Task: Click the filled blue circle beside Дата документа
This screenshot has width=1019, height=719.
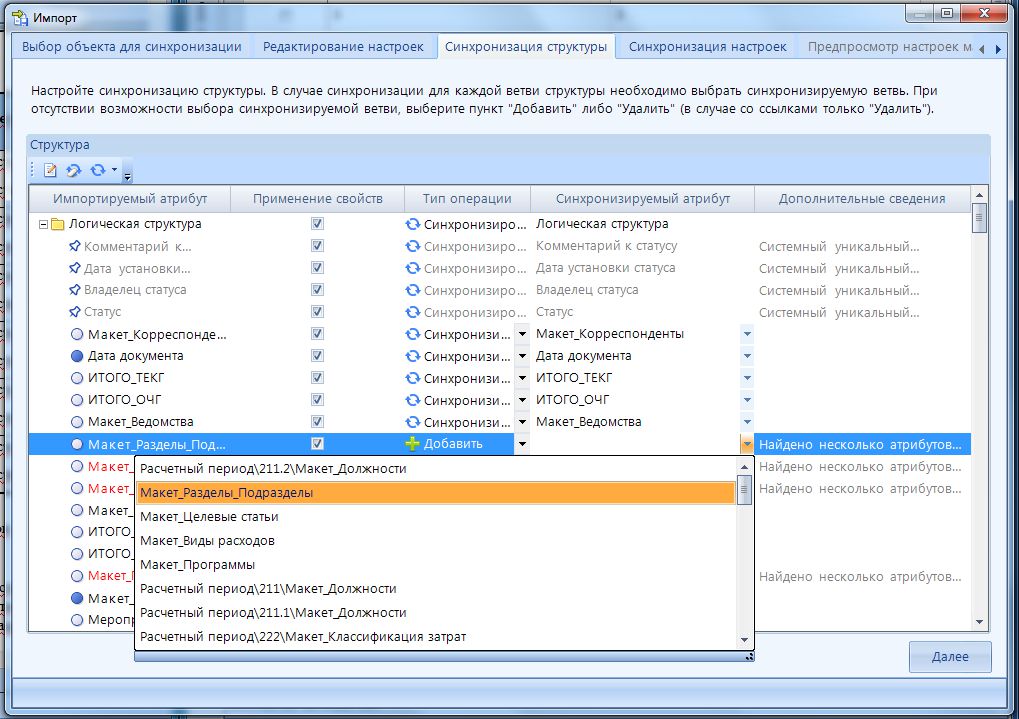Action: click(77, 356)
